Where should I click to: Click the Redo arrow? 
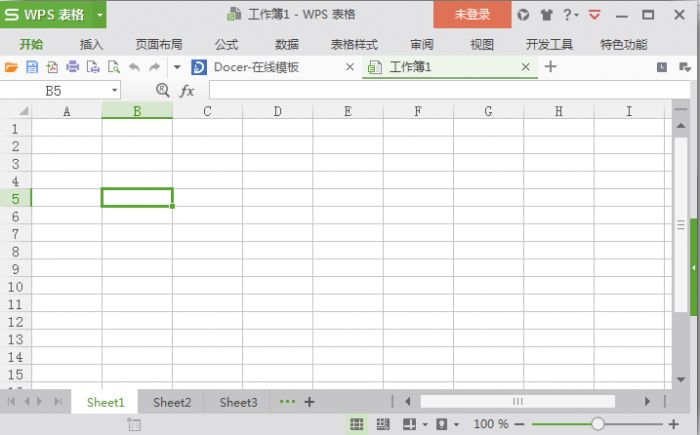[154, 67]
